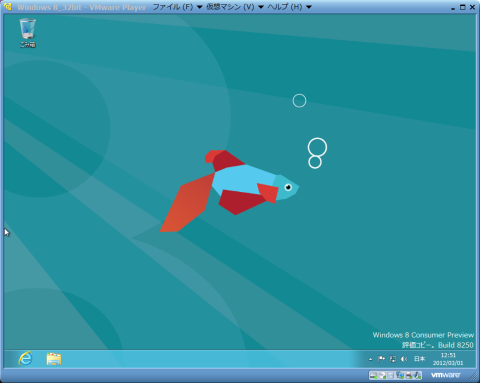This screenshot has height=383, width=480.
Task: Expand arrow next to ファイル (F)
Action: (x=199, y=7)
